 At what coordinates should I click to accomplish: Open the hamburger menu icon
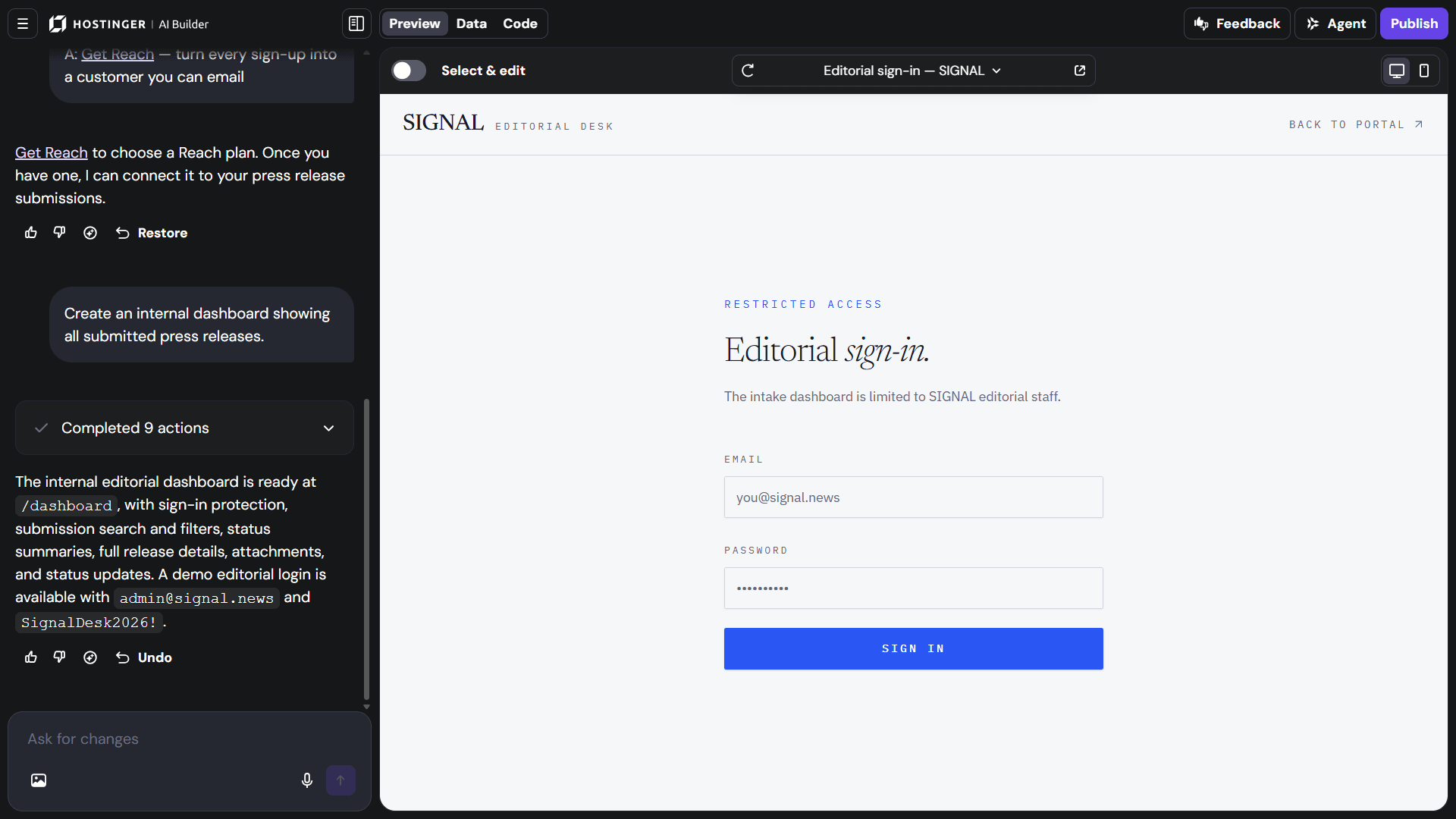coord(23,24)
